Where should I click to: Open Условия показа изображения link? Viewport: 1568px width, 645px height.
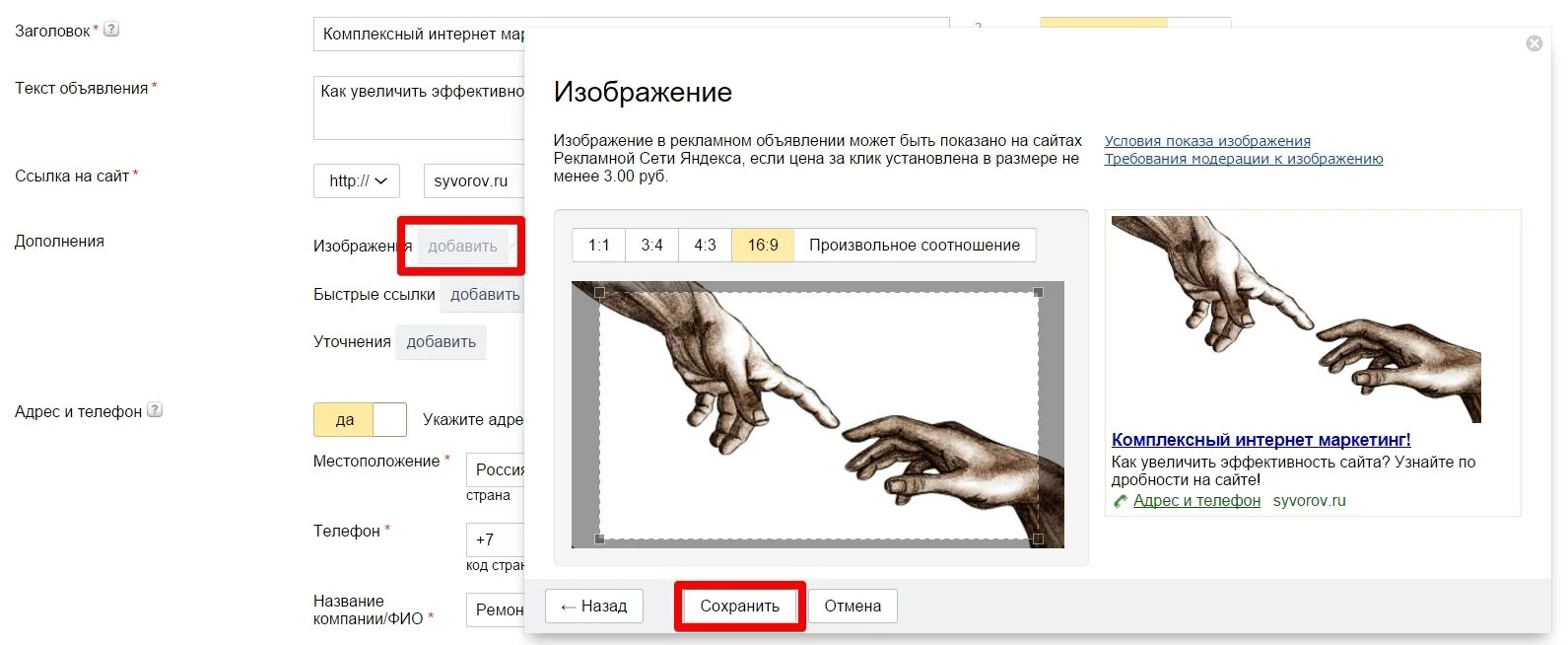(x=1207, y=141)
